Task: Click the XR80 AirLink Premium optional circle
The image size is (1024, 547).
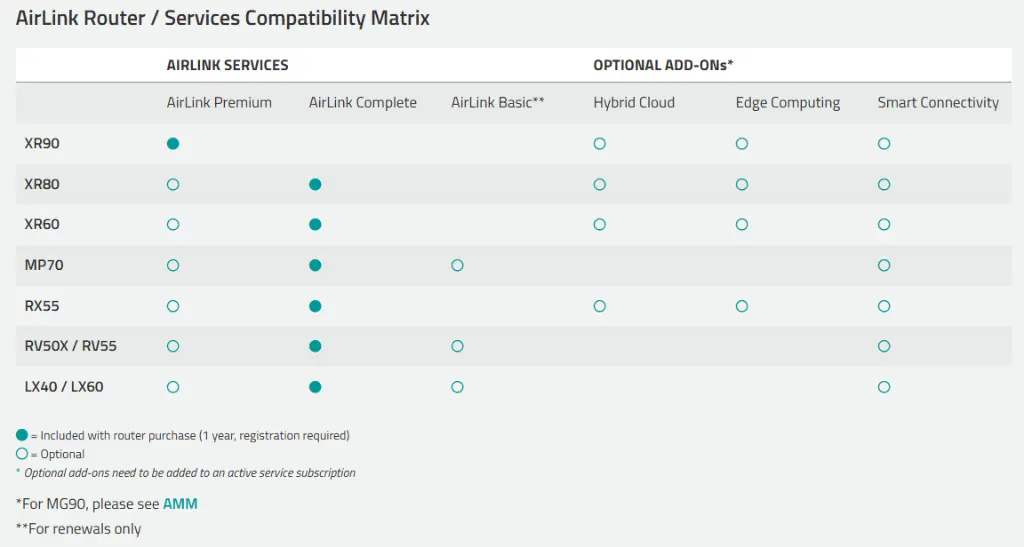Action: tap(173, 184)
